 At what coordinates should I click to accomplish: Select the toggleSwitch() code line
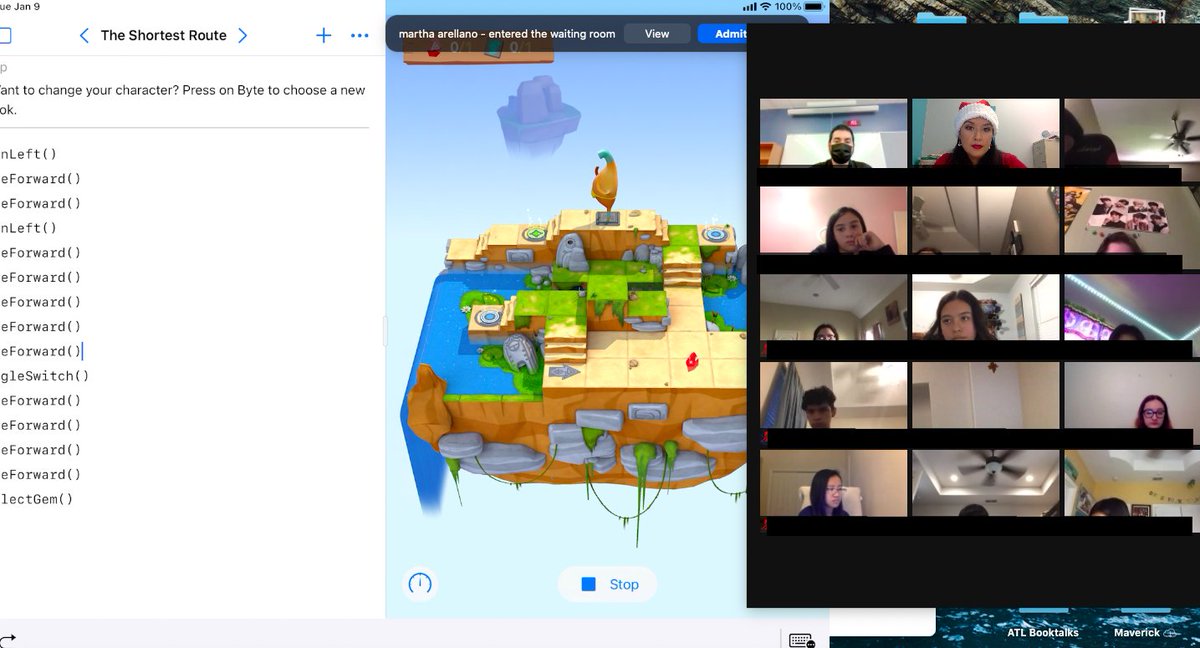tap(45, 376)
